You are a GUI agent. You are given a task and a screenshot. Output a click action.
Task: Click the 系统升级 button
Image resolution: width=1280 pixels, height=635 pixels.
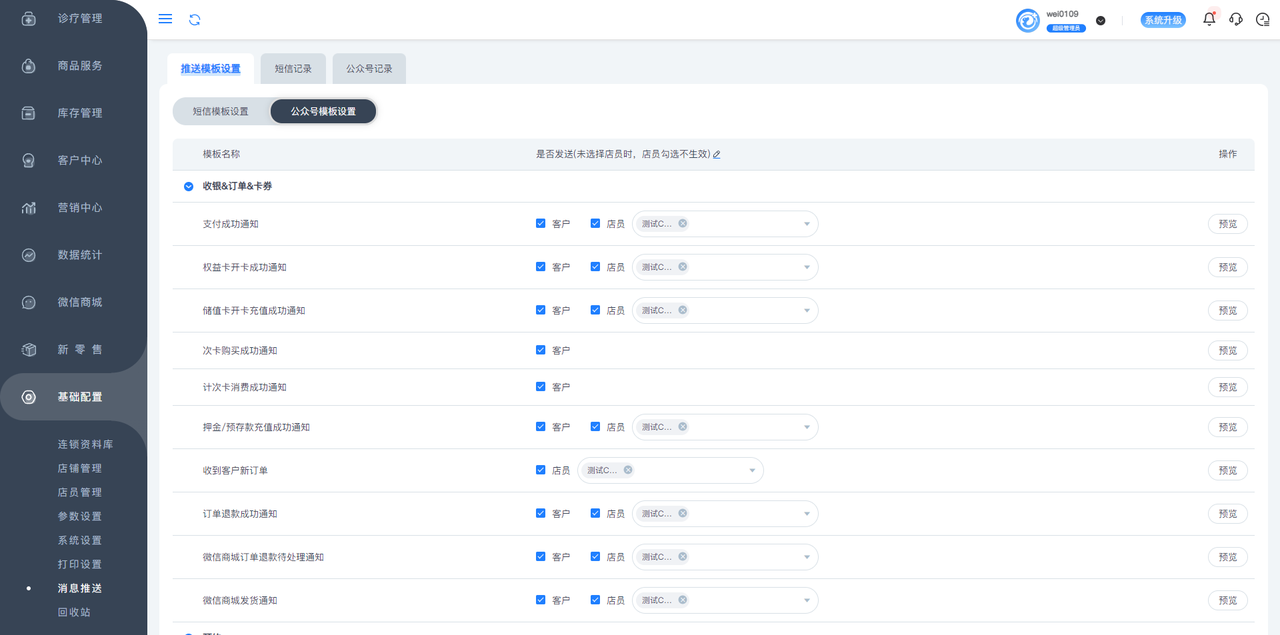pos(1163,20)
